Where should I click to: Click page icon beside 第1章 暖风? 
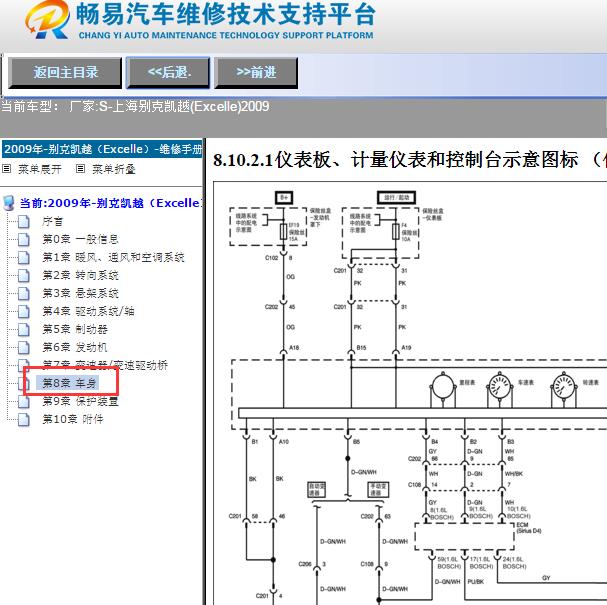point(24,258)
